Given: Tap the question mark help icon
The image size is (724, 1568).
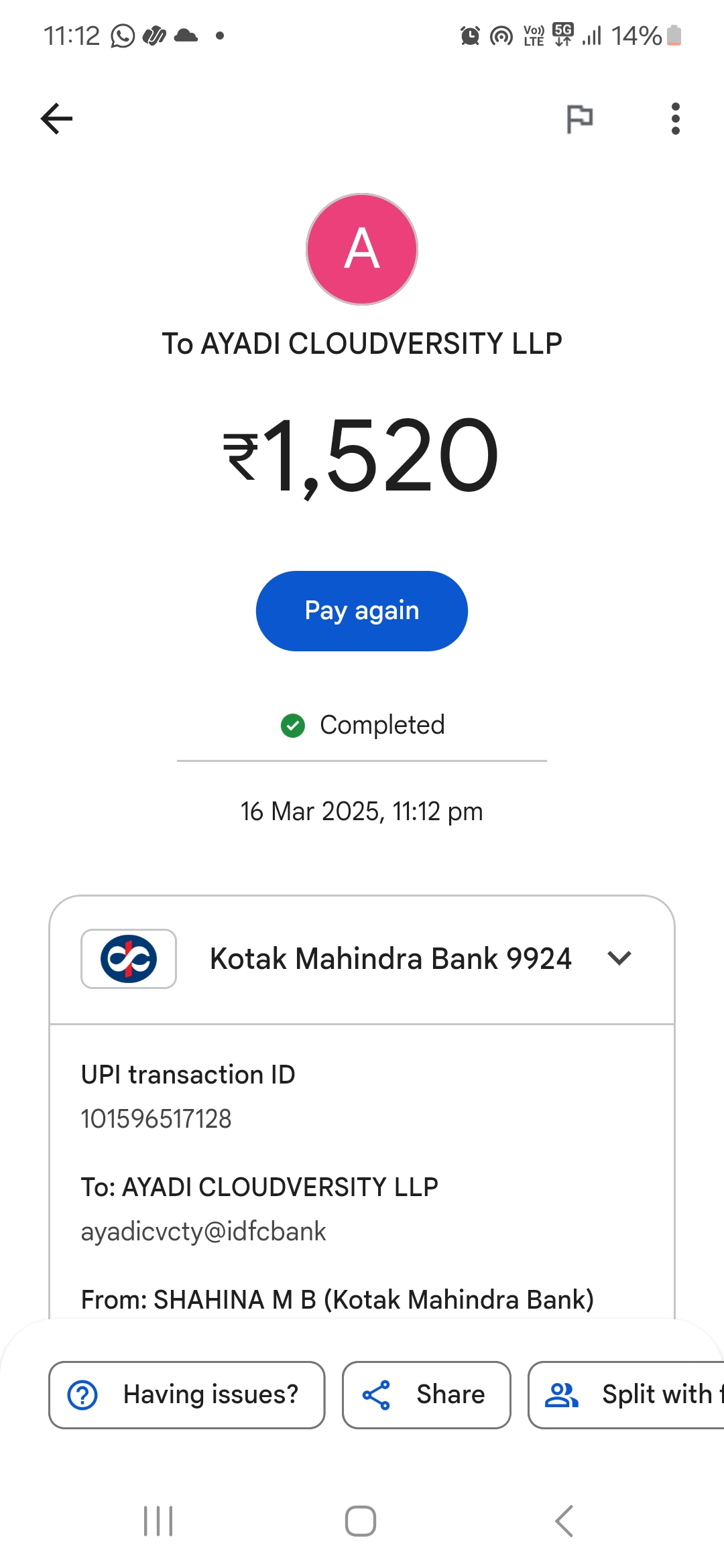Looking at the screenshot, I should point(83,1395).
